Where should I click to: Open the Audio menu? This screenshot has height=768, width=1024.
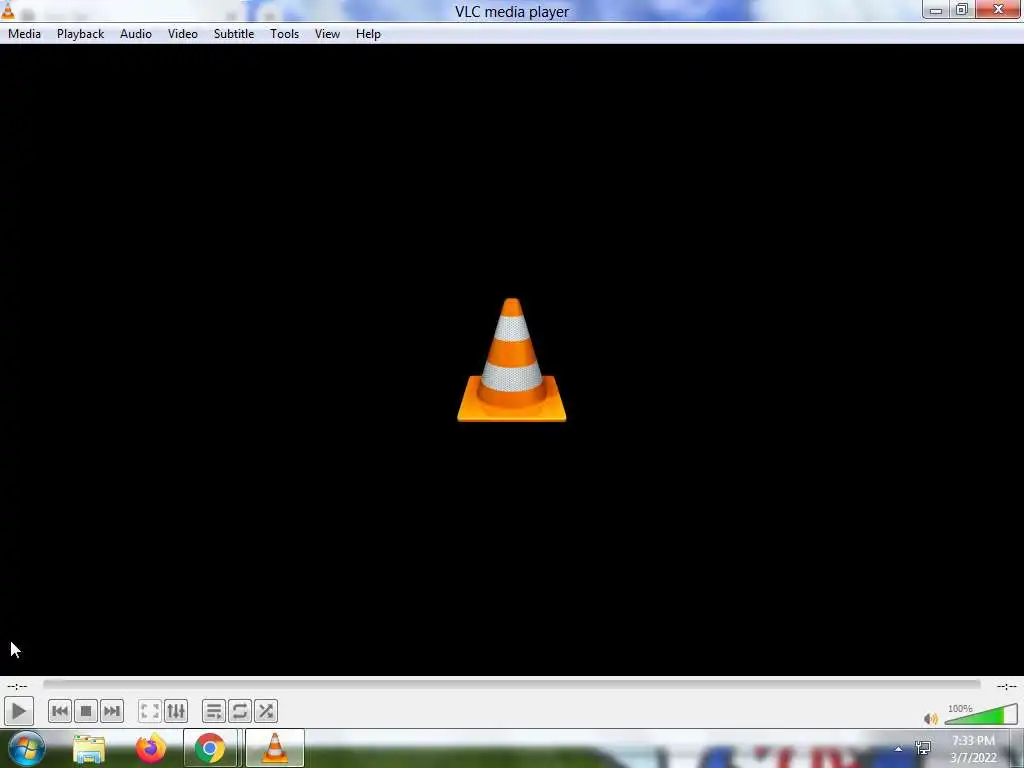click(136, 34)
